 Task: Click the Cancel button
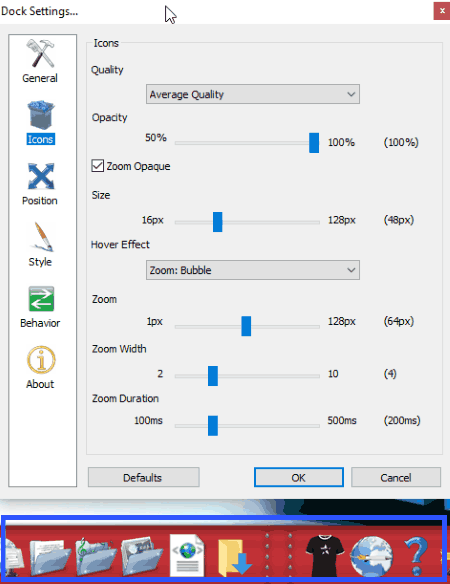(396, 477)
